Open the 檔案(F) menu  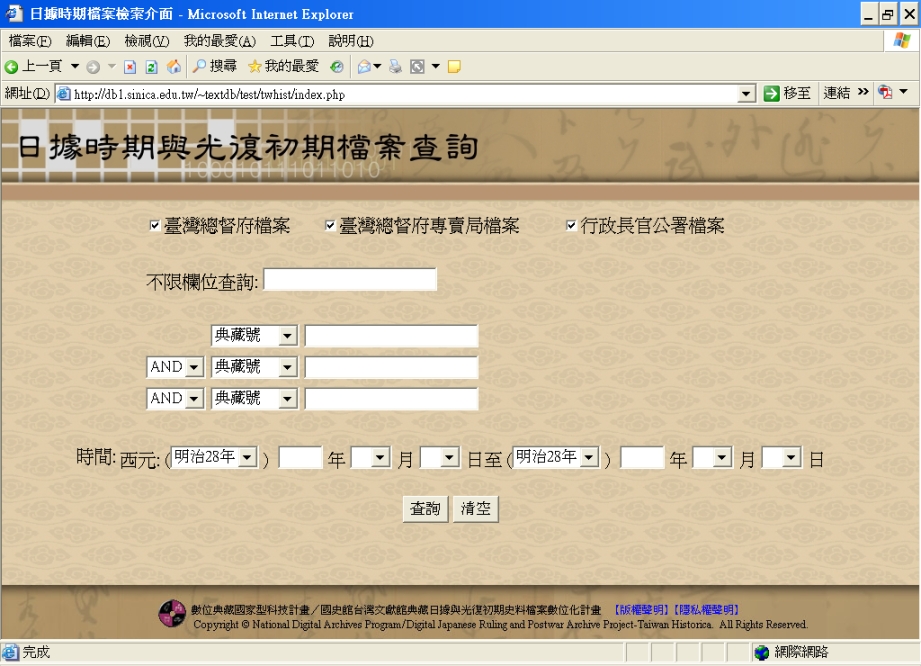[x=30, y=41]
